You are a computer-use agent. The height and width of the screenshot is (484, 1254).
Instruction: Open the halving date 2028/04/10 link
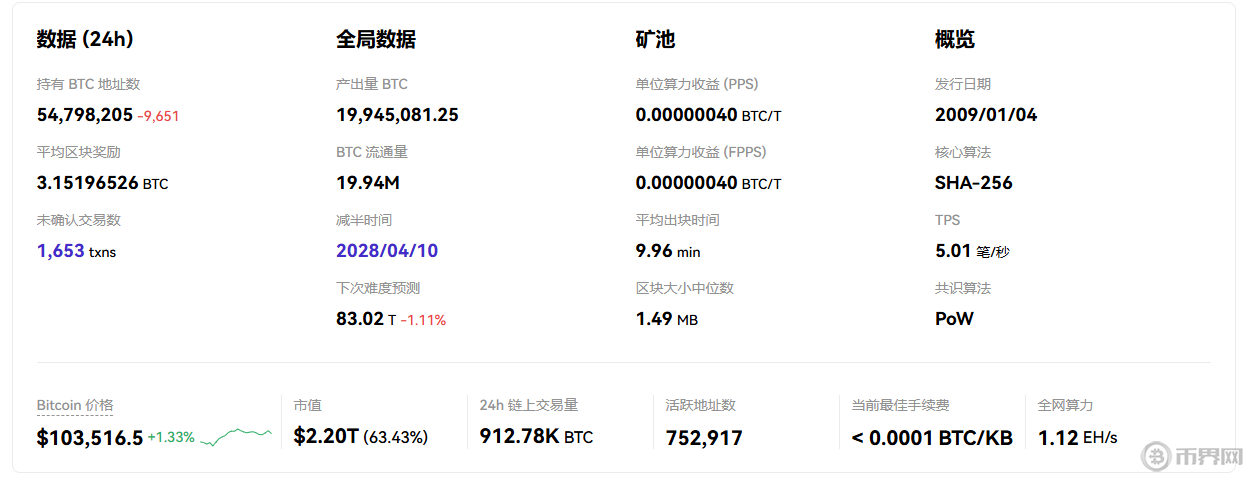pyautogui.click(x=387, y=251)
